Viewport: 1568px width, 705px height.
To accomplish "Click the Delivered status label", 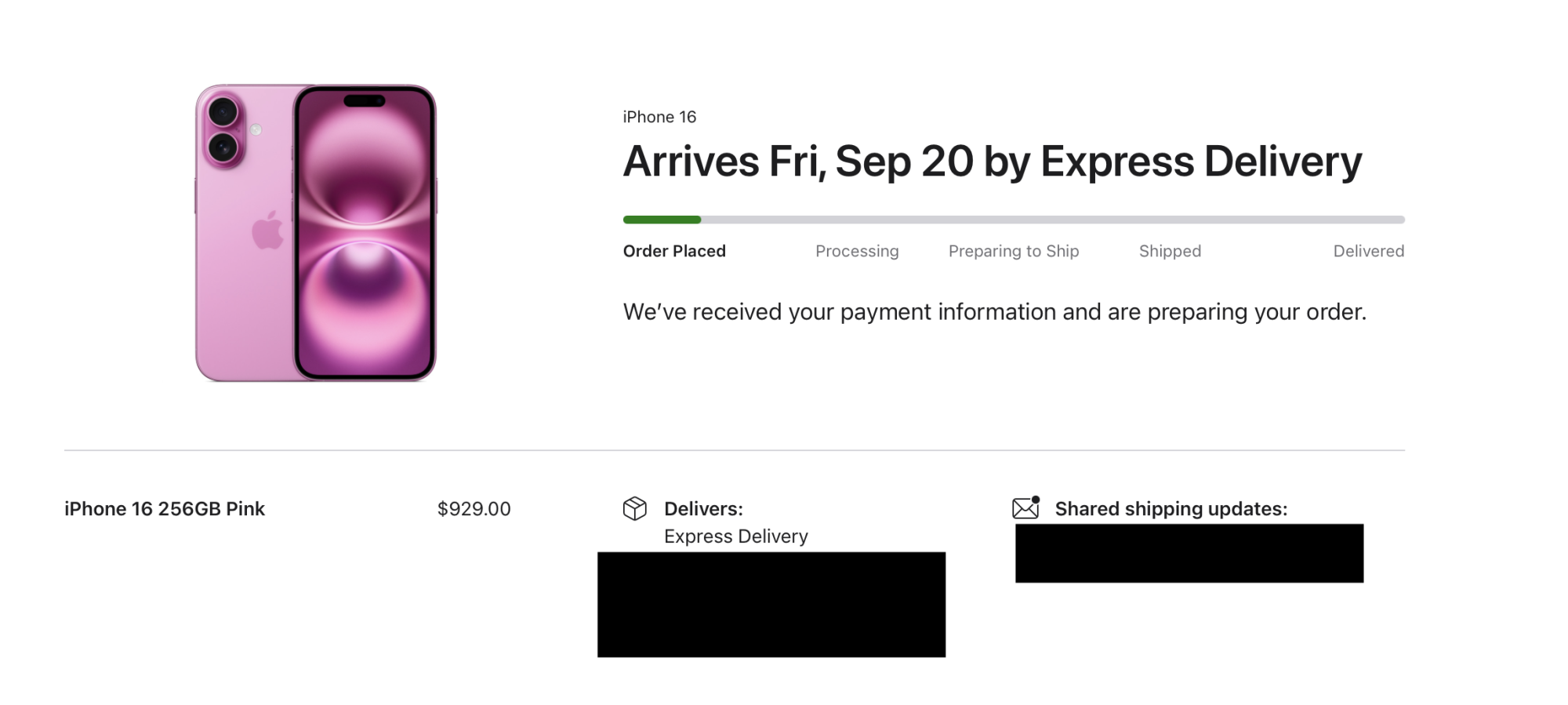I will [x=1369, y=251].
